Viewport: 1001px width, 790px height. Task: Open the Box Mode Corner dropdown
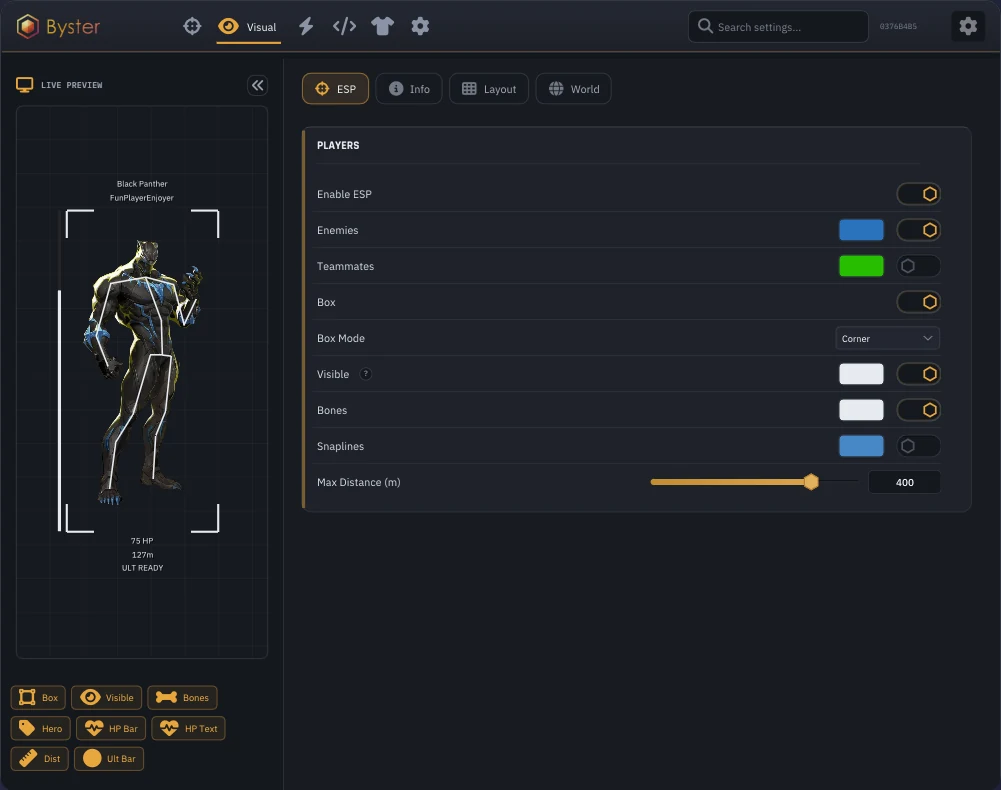(887, 338)
